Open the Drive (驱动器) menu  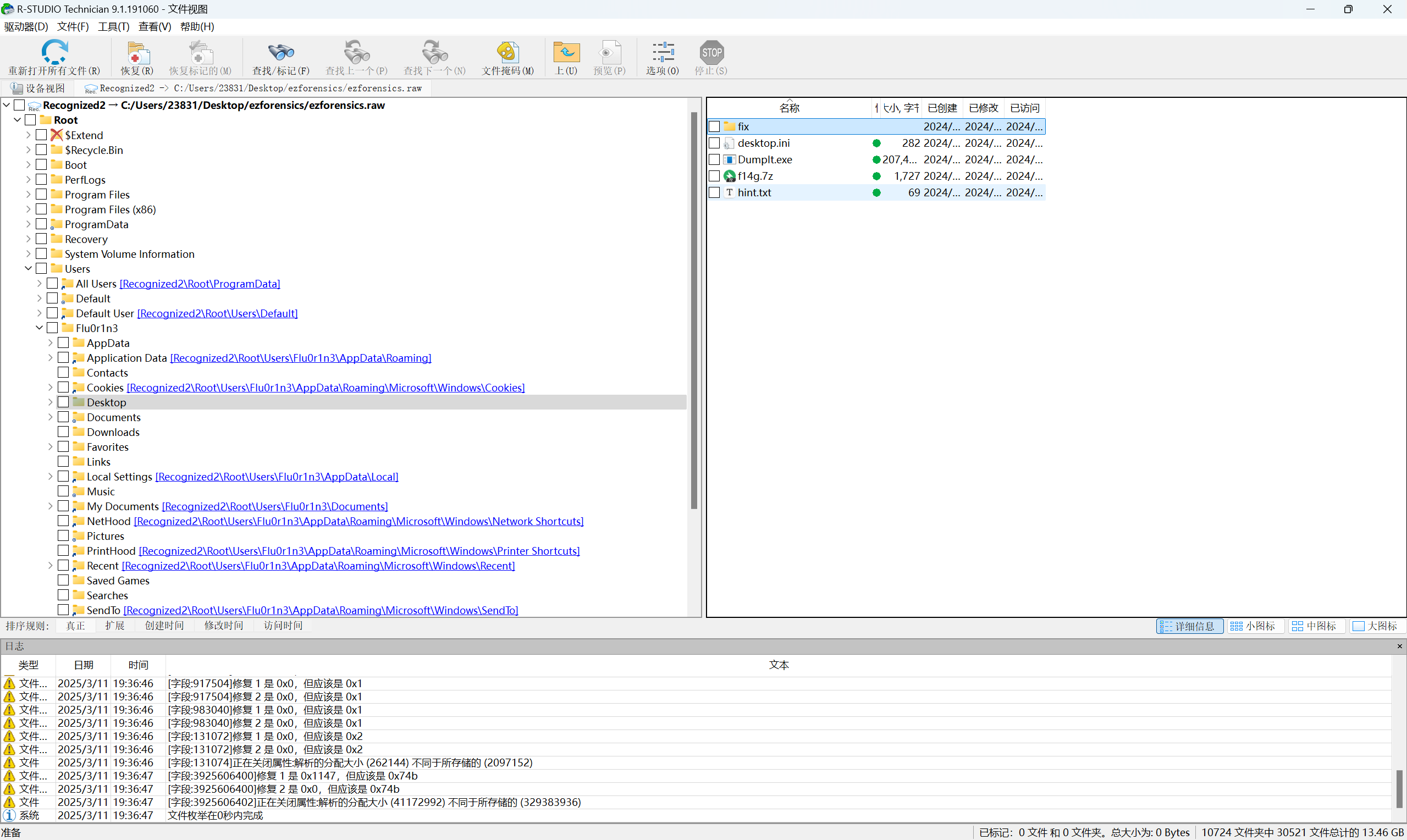click(x=26, y=26)
